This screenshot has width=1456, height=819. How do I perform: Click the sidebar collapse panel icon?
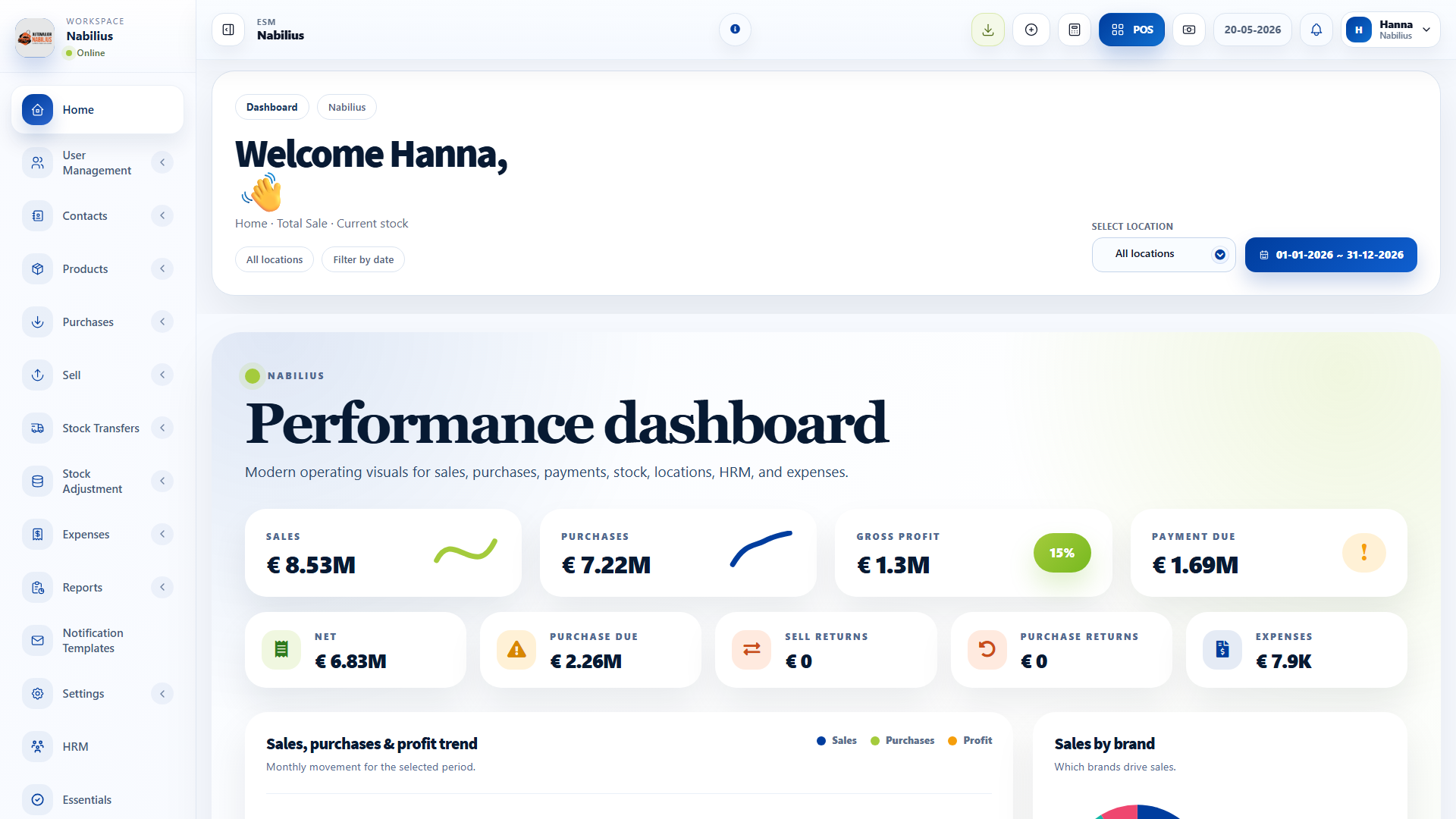(228, 30)
